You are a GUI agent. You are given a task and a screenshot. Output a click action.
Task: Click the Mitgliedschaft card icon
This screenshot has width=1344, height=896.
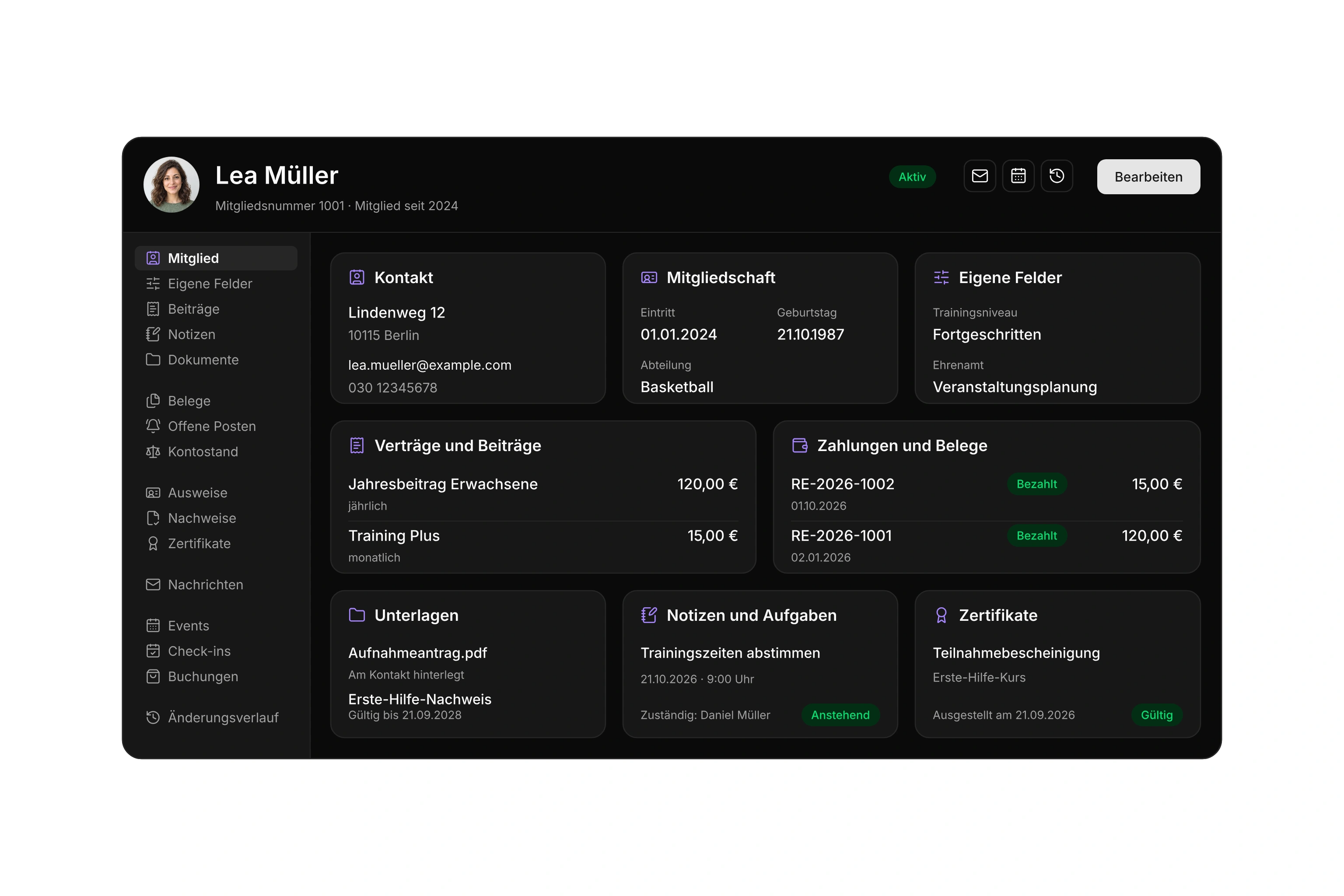pos(649,277)
